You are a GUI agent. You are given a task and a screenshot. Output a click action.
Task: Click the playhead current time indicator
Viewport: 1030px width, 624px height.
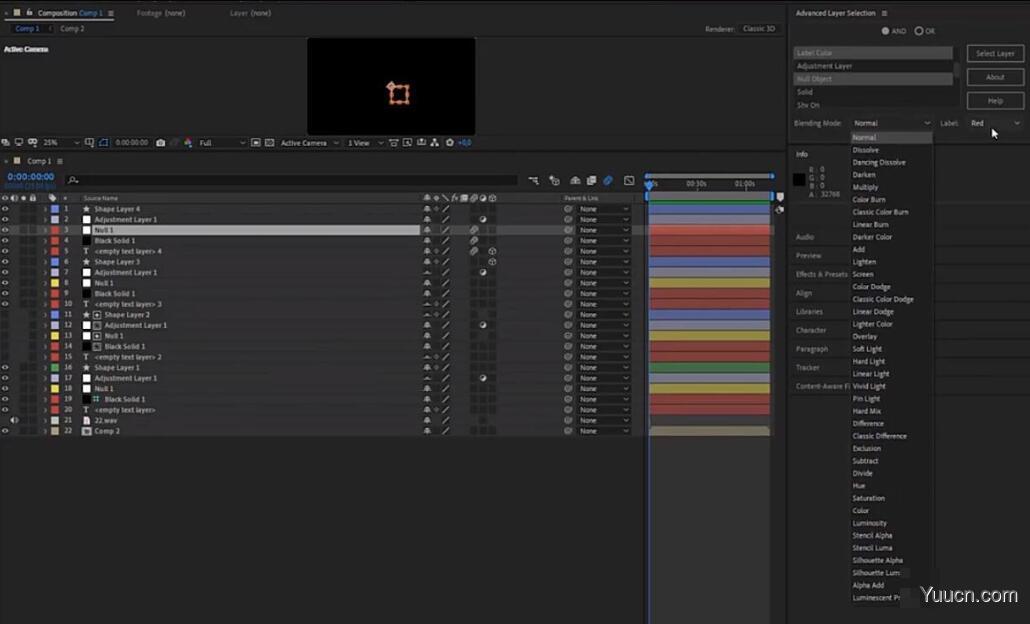[x=649, y=185]
